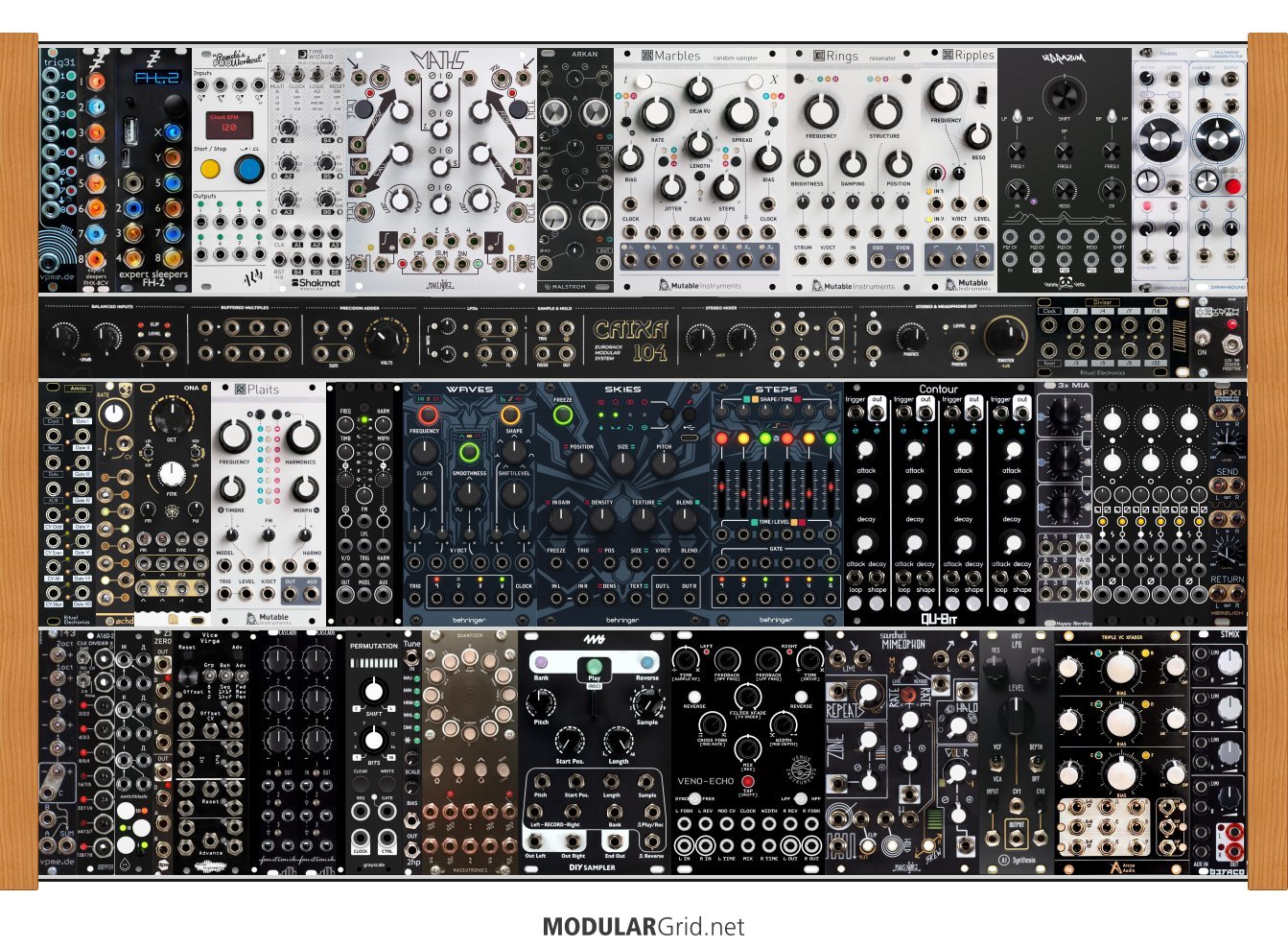1288x947 pixels.
Task: Click the Arcus Audio logo on Triple Xfader
Action: [1122, 866]
